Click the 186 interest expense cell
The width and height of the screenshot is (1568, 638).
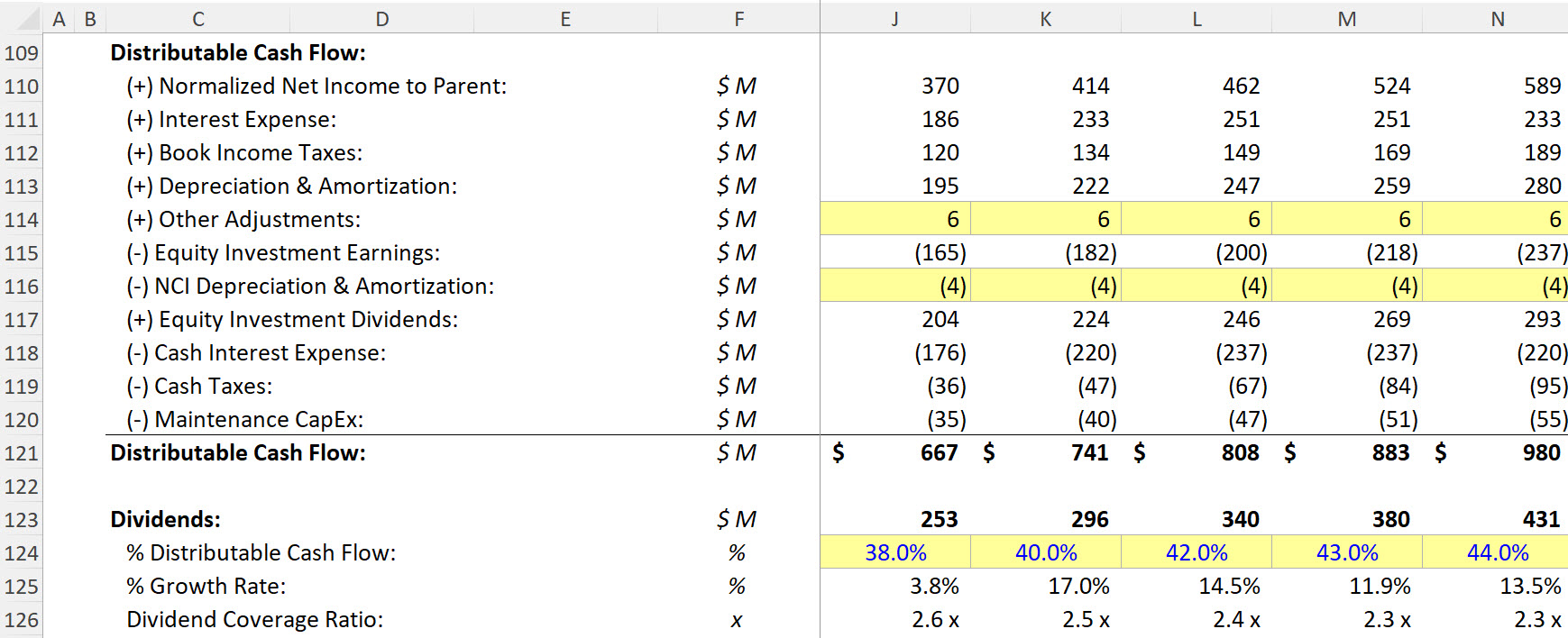(895, 120)
